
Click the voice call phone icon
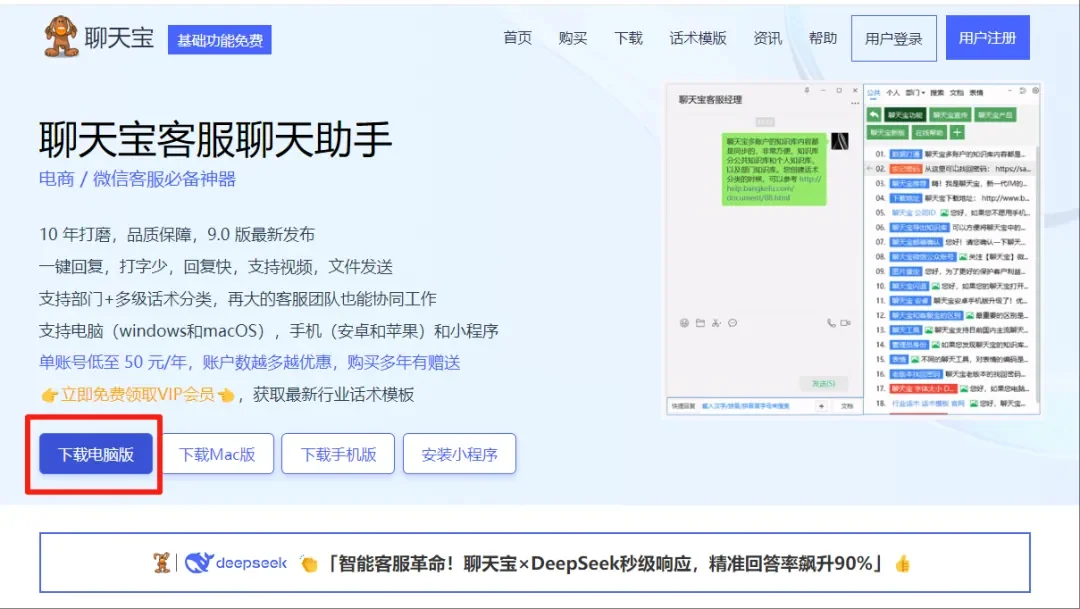point(831,322)
